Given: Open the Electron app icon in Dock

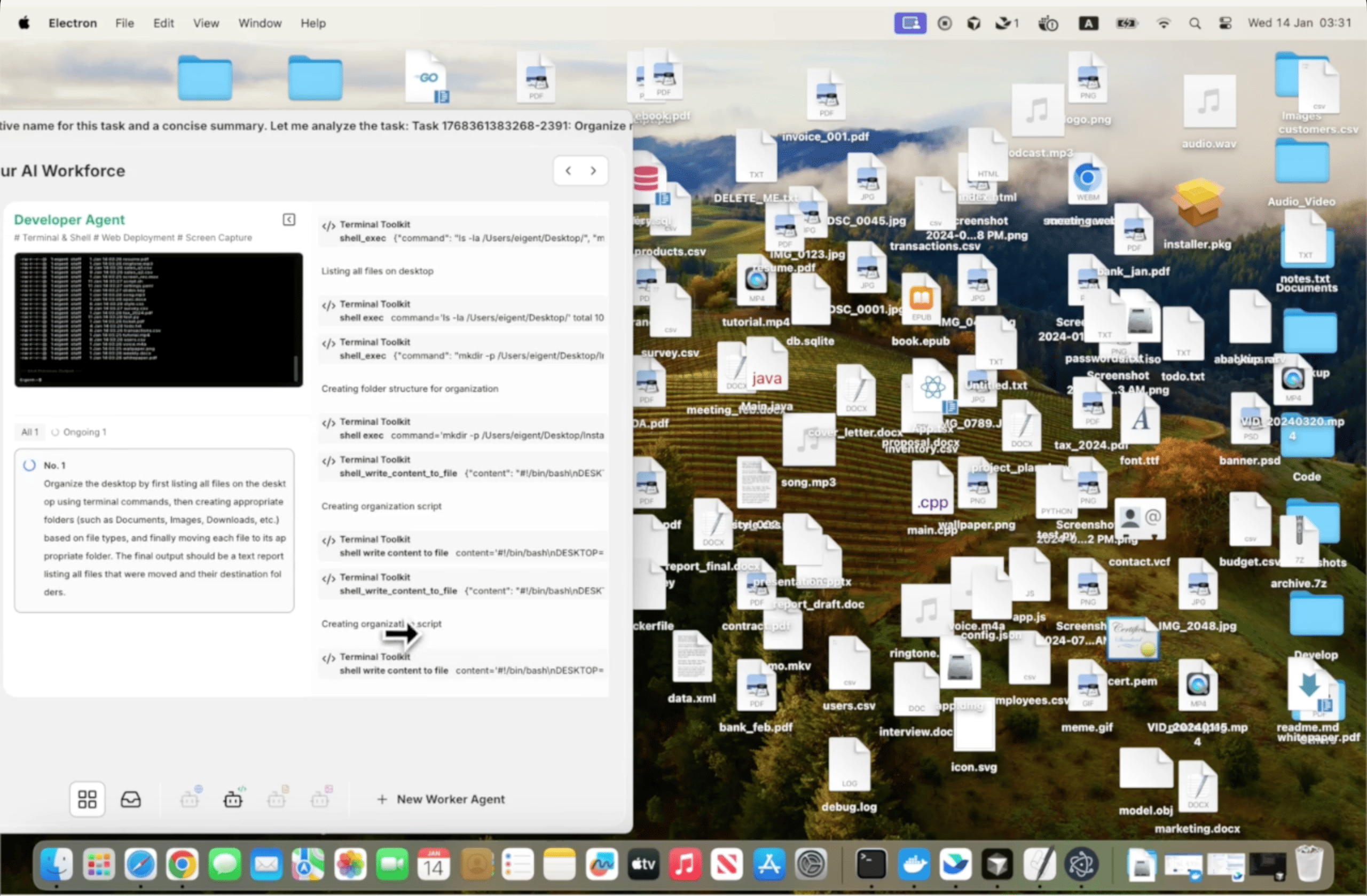Looking at the screenshot, I should tap(1081, 864).
